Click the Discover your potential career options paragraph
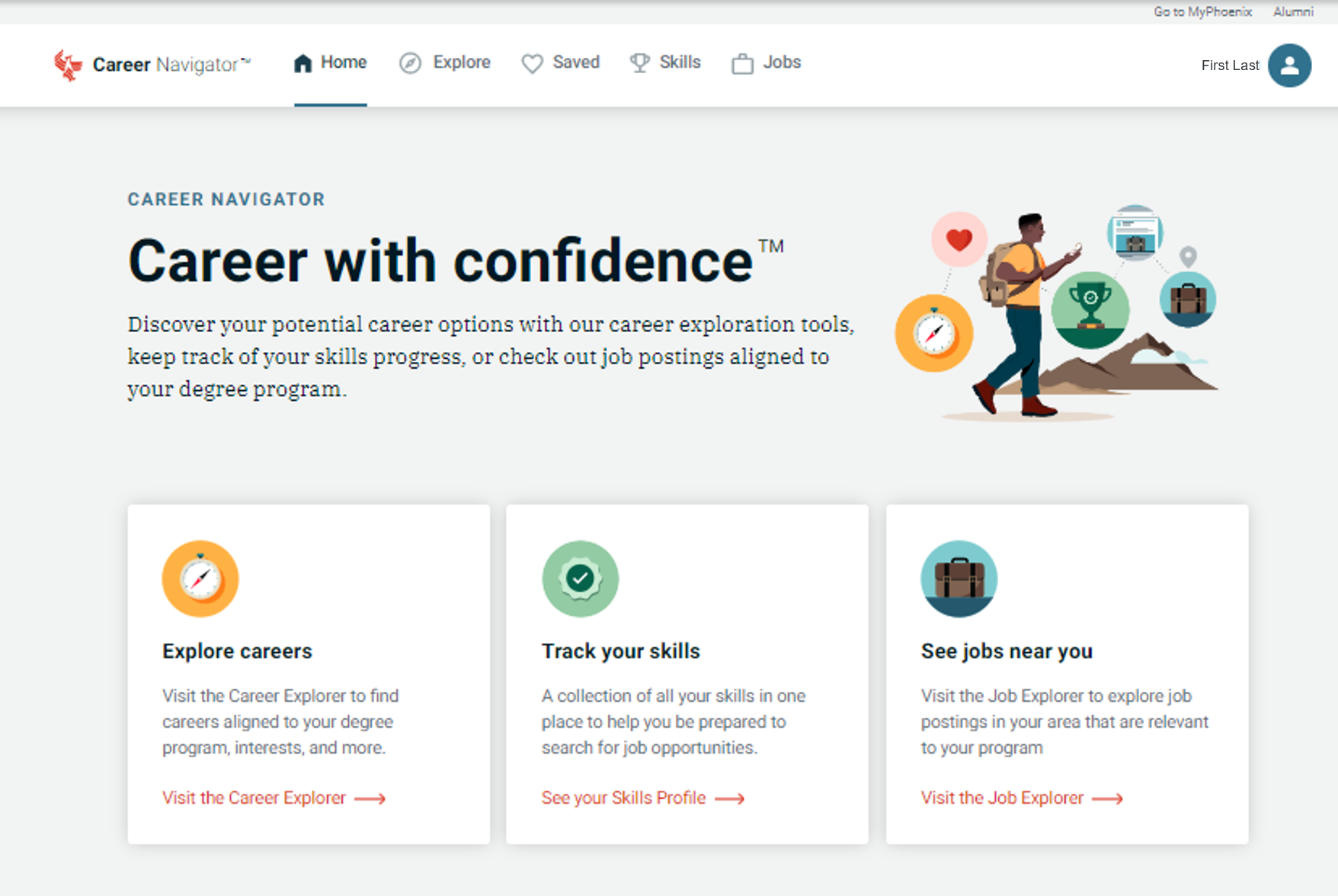1338x896 pixels. [x=491, y=357]
